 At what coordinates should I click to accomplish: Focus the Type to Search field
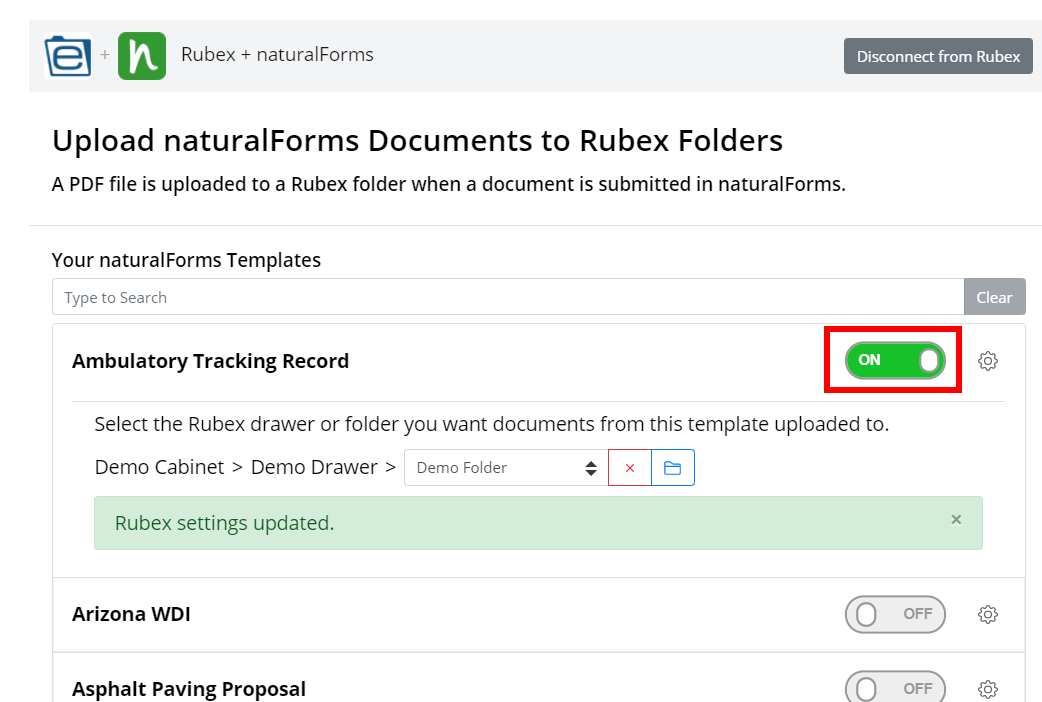(508, 297)
